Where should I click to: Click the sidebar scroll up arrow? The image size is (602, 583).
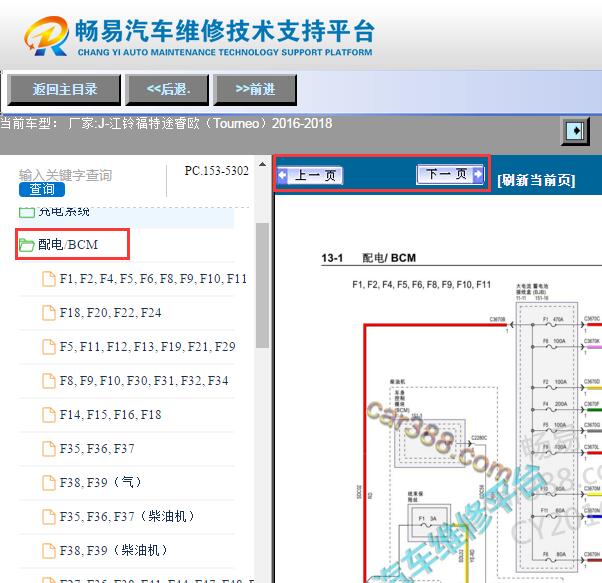click(x=263, y=165)
